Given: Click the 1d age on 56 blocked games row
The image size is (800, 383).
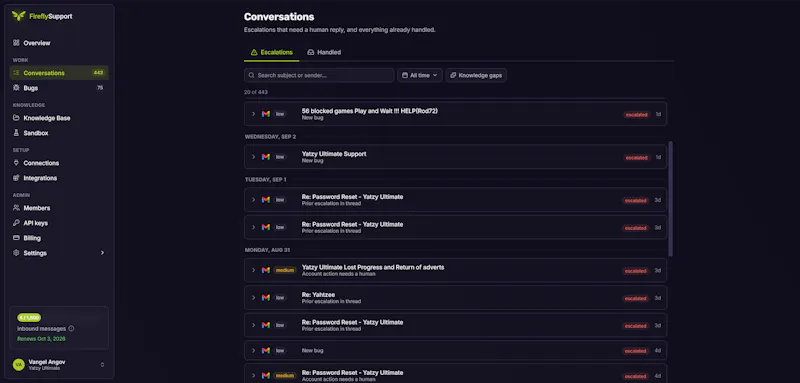Looking at the screenshot, I should (x=658, y=114).
